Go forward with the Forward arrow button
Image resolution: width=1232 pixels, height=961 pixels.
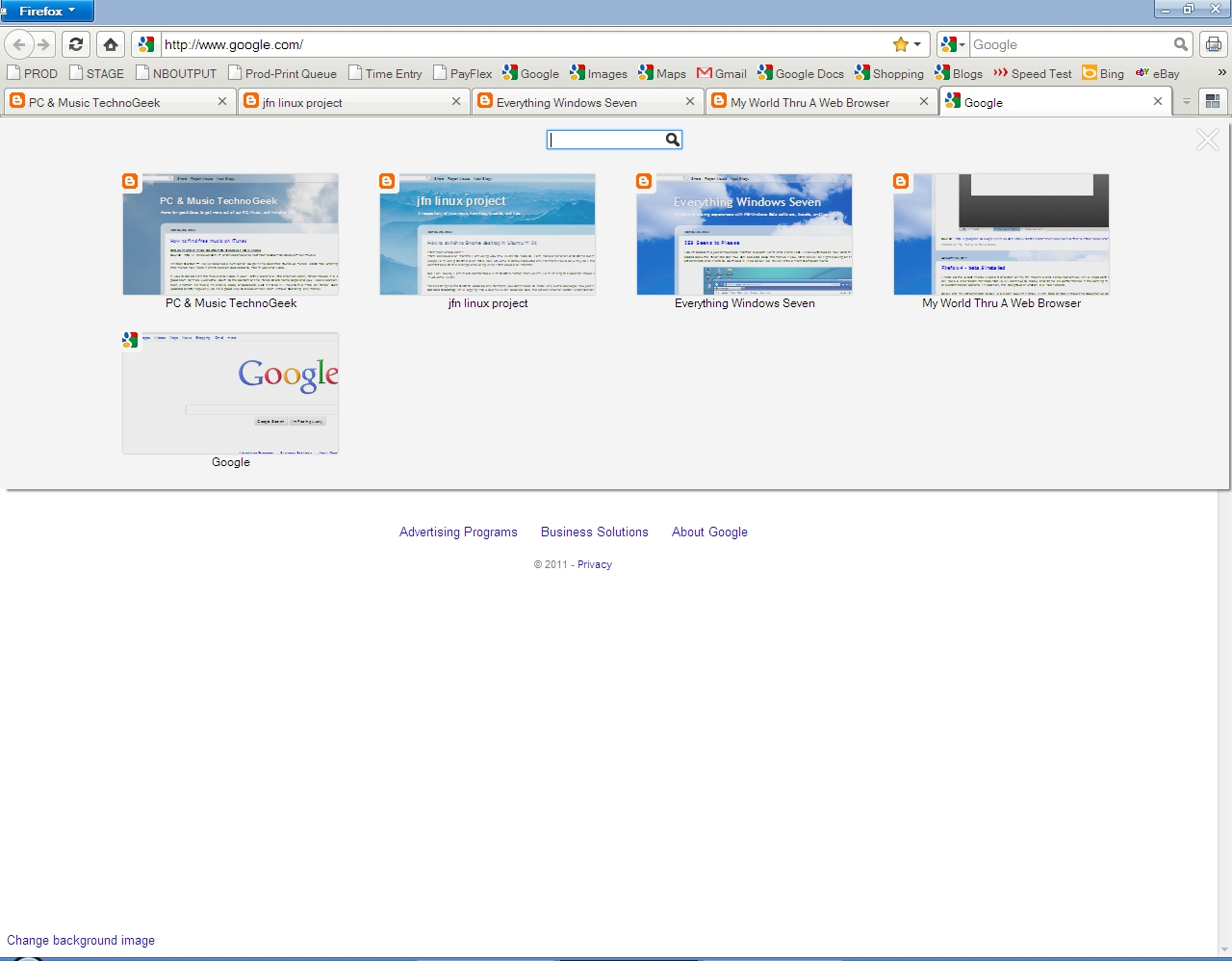[x=43, y=44]
